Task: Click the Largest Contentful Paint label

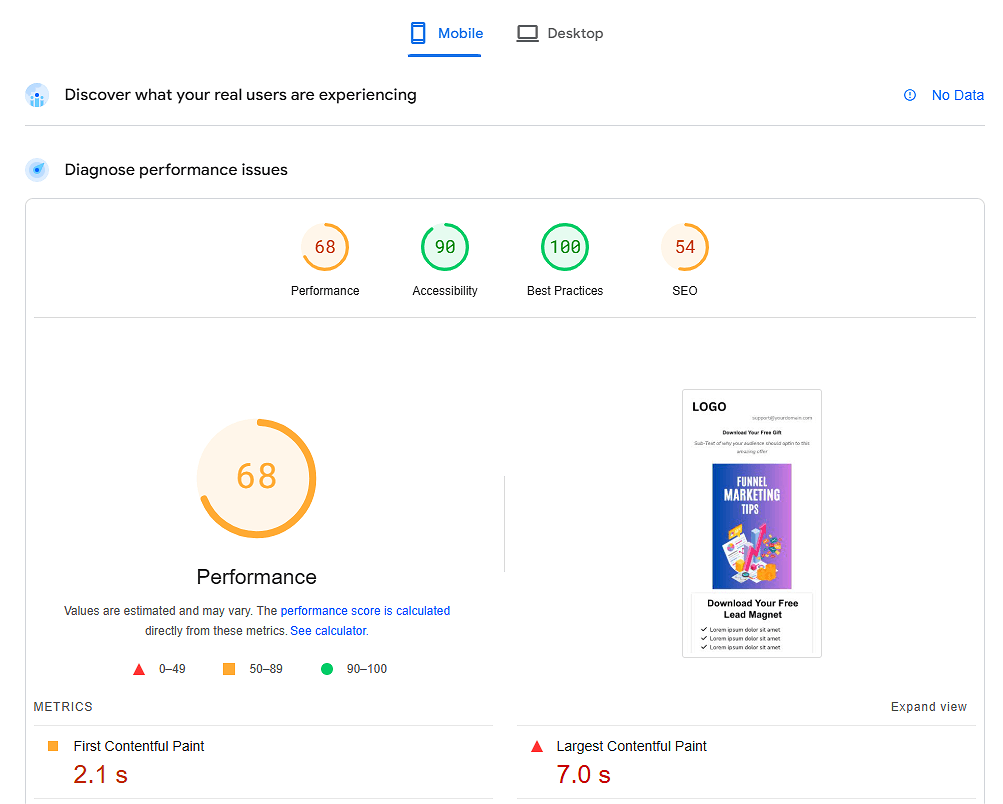Action: pos(631,746)
